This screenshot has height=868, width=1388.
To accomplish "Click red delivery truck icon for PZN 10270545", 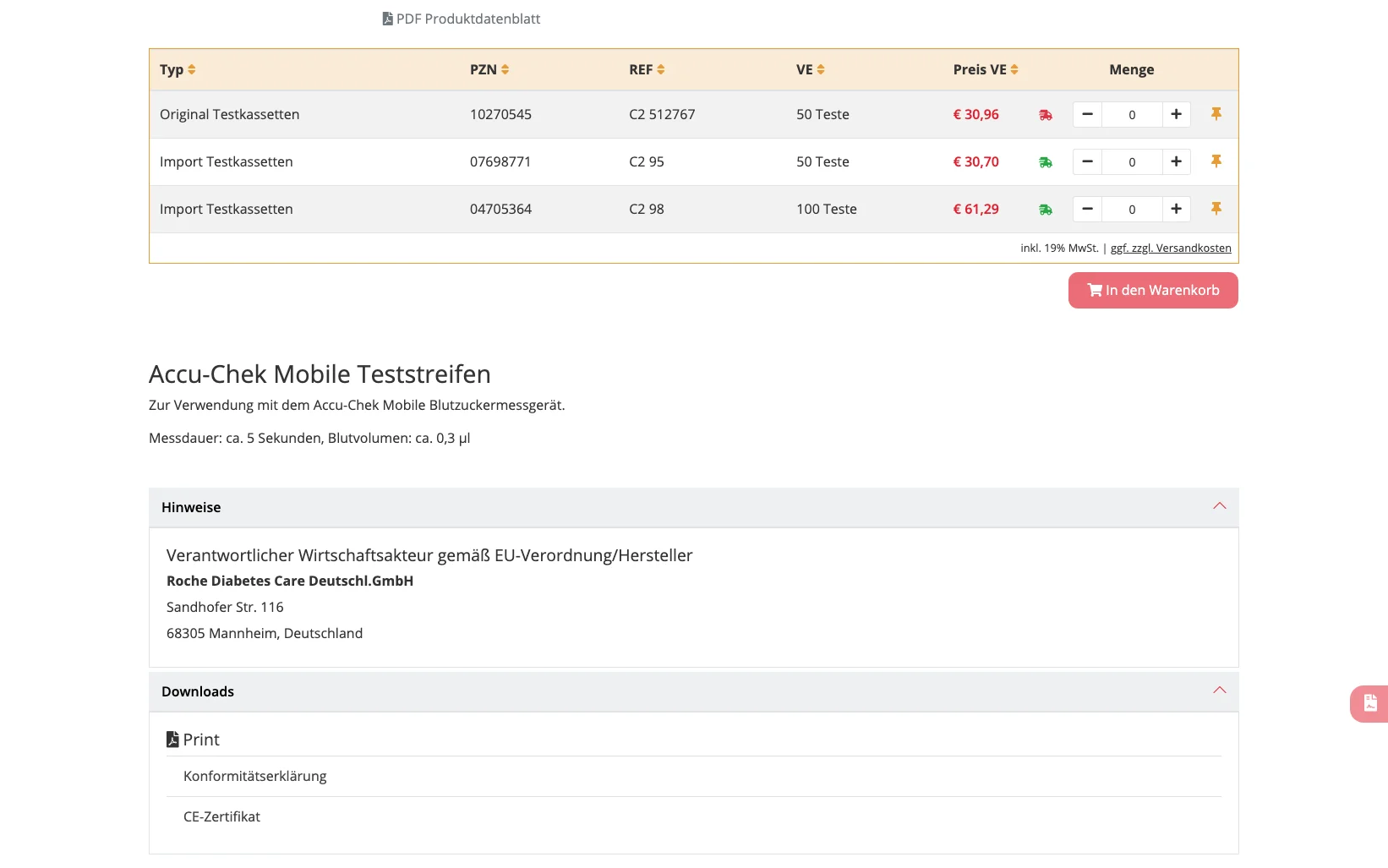I will click(1046, 115).
